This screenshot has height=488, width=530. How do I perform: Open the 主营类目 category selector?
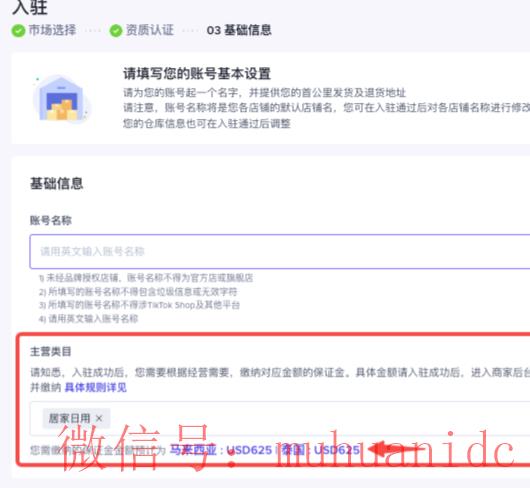click(x=280, y=418)
